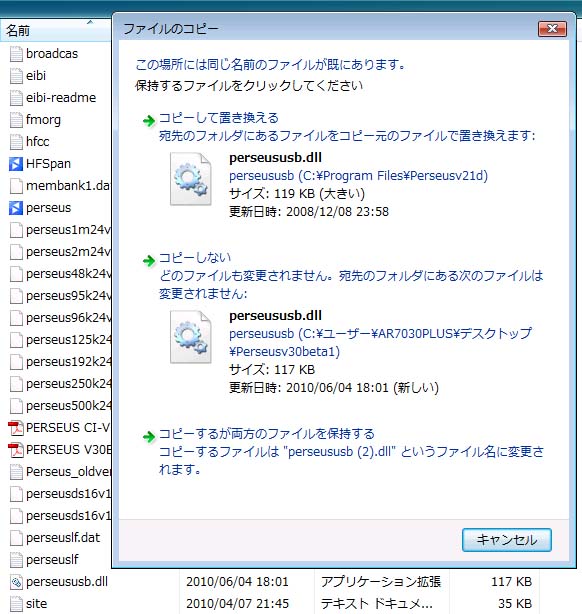The image size is (582, 614).
Task: Click the gear file icon for the Perseusv21d perseususb.dll
Action: point(190,179)
